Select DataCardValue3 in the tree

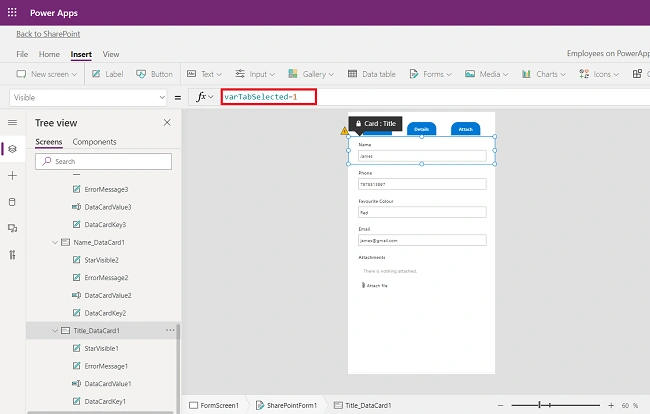[x=108, y=207]
